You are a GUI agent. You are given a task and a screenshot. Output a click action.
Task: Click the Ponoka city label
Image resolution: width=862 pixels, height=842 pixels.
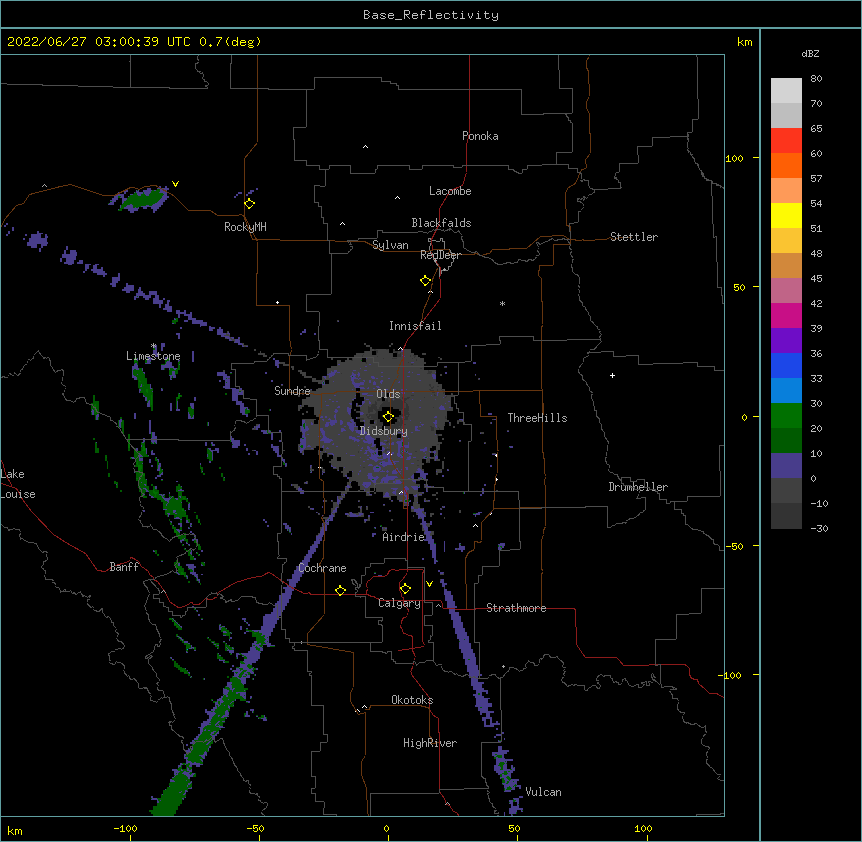pyautogui.click(x=480, y=136)
